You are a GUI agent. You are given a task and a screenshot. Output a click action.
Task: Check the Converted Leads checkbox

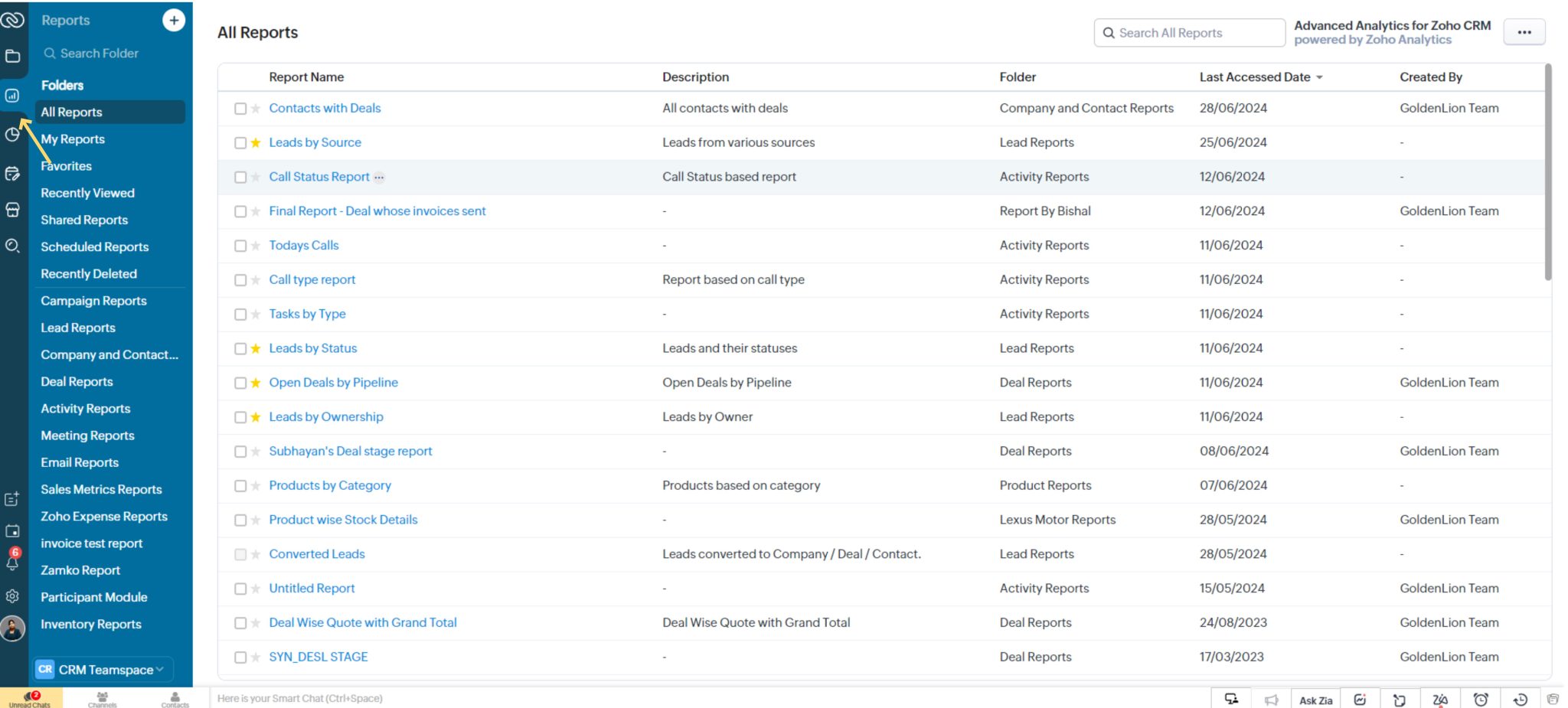(240, 553)
